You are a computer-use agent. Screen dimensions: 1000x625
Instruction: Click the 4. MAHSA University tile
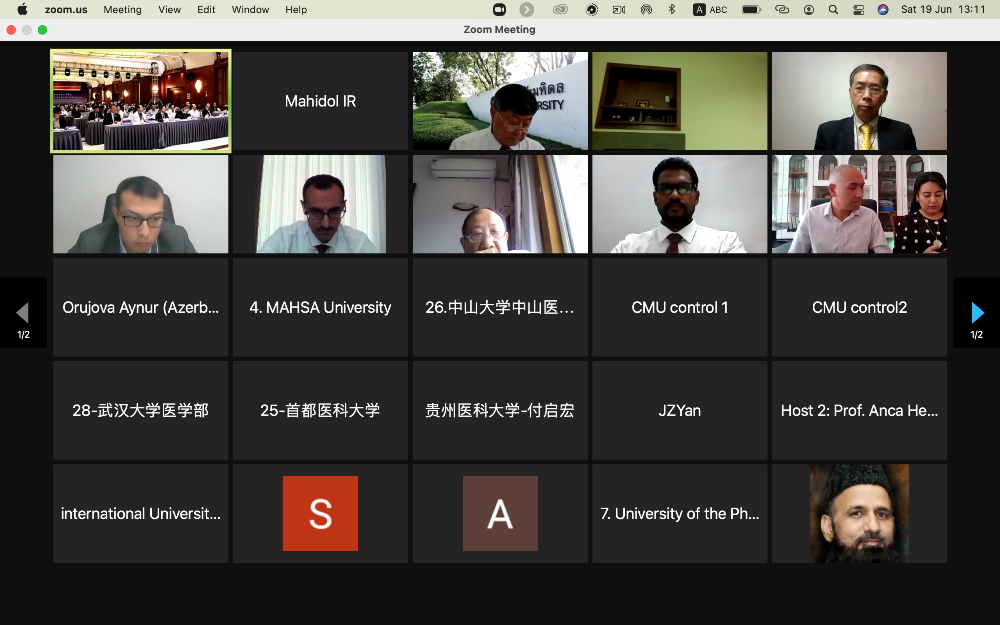(x=320, y=307)
